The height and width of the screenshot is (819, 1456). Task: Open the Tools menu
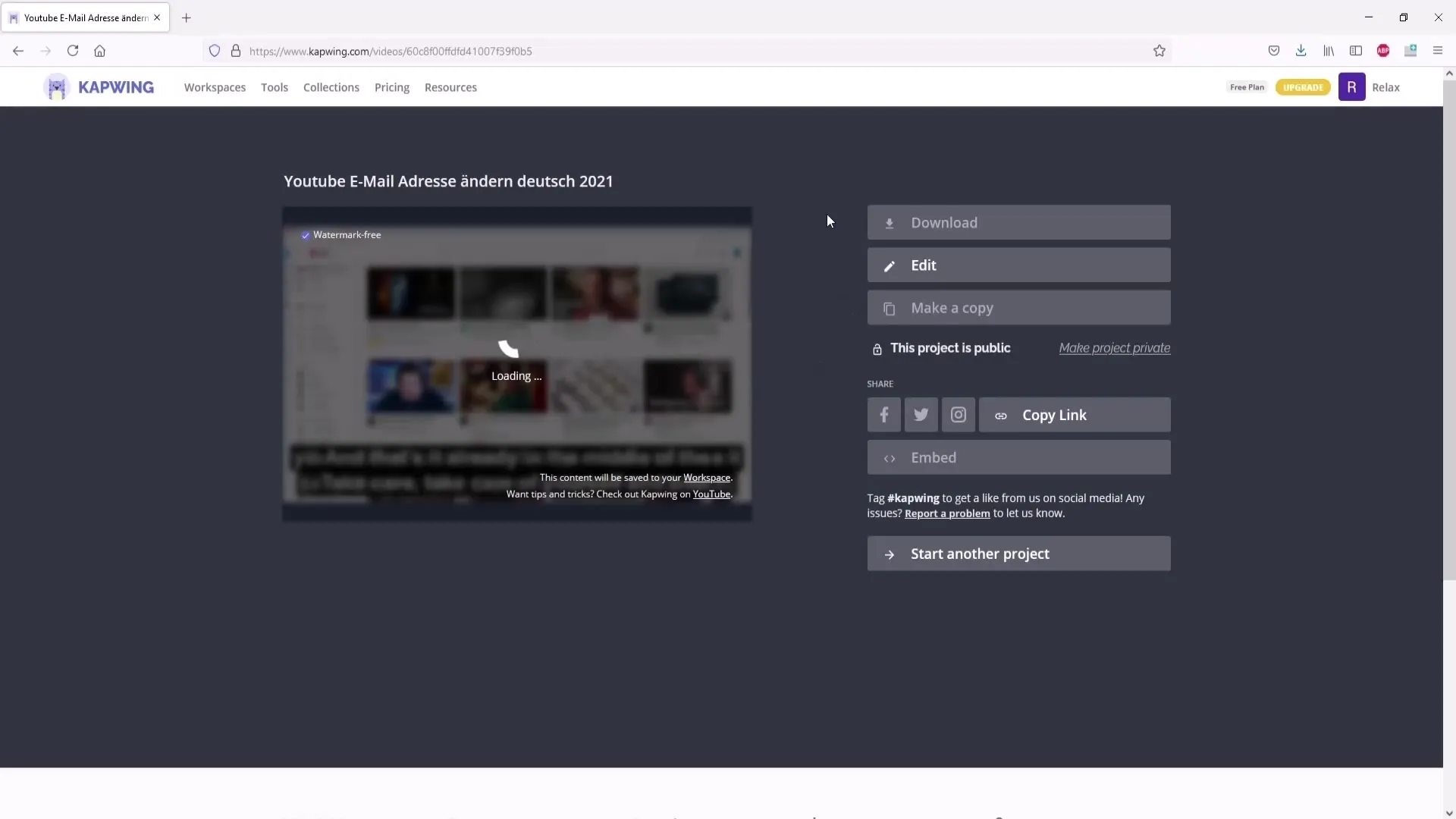coord(274,87)
